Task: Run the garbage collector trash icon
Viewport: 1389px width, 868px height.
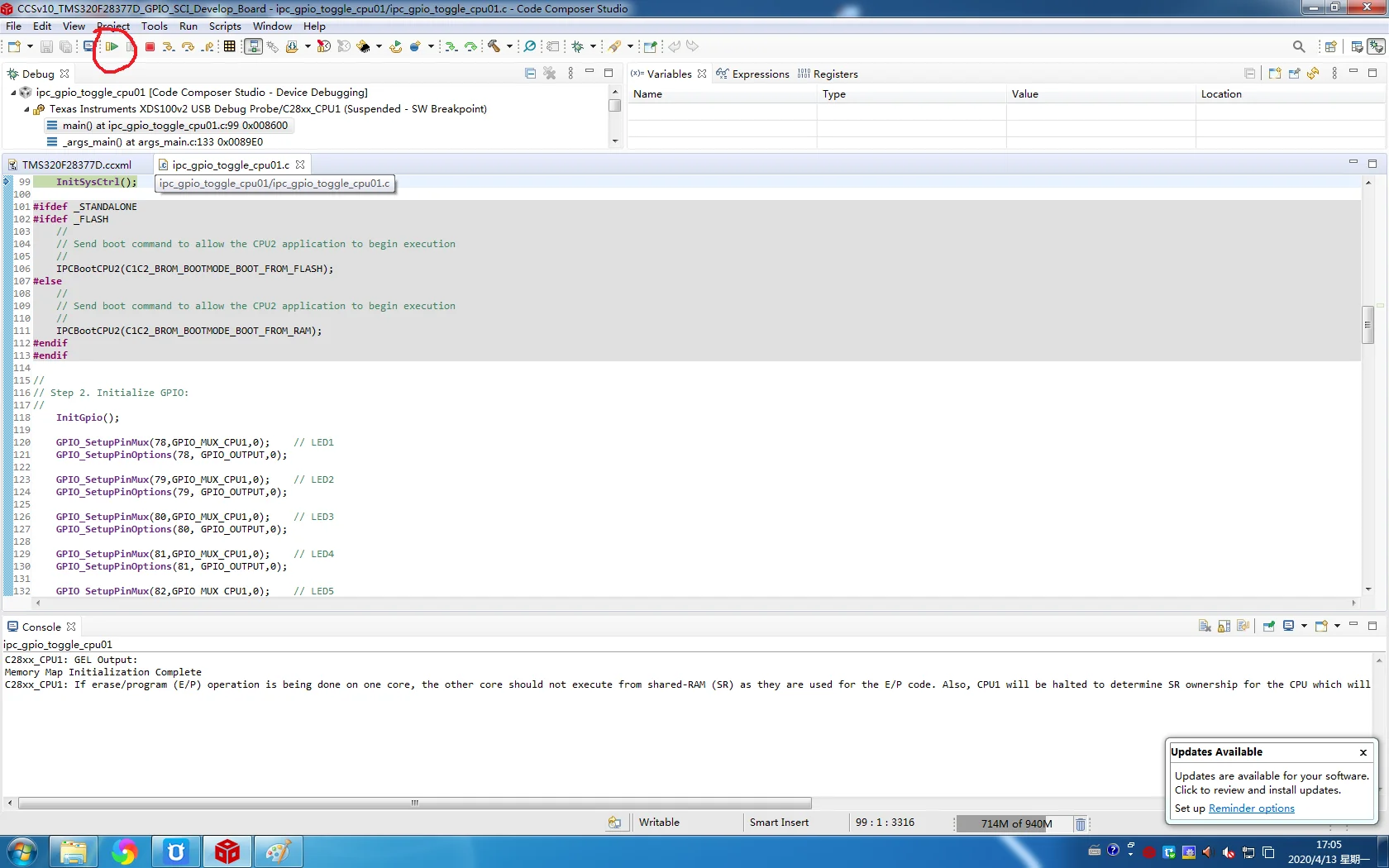Action: pos(1080,823)
